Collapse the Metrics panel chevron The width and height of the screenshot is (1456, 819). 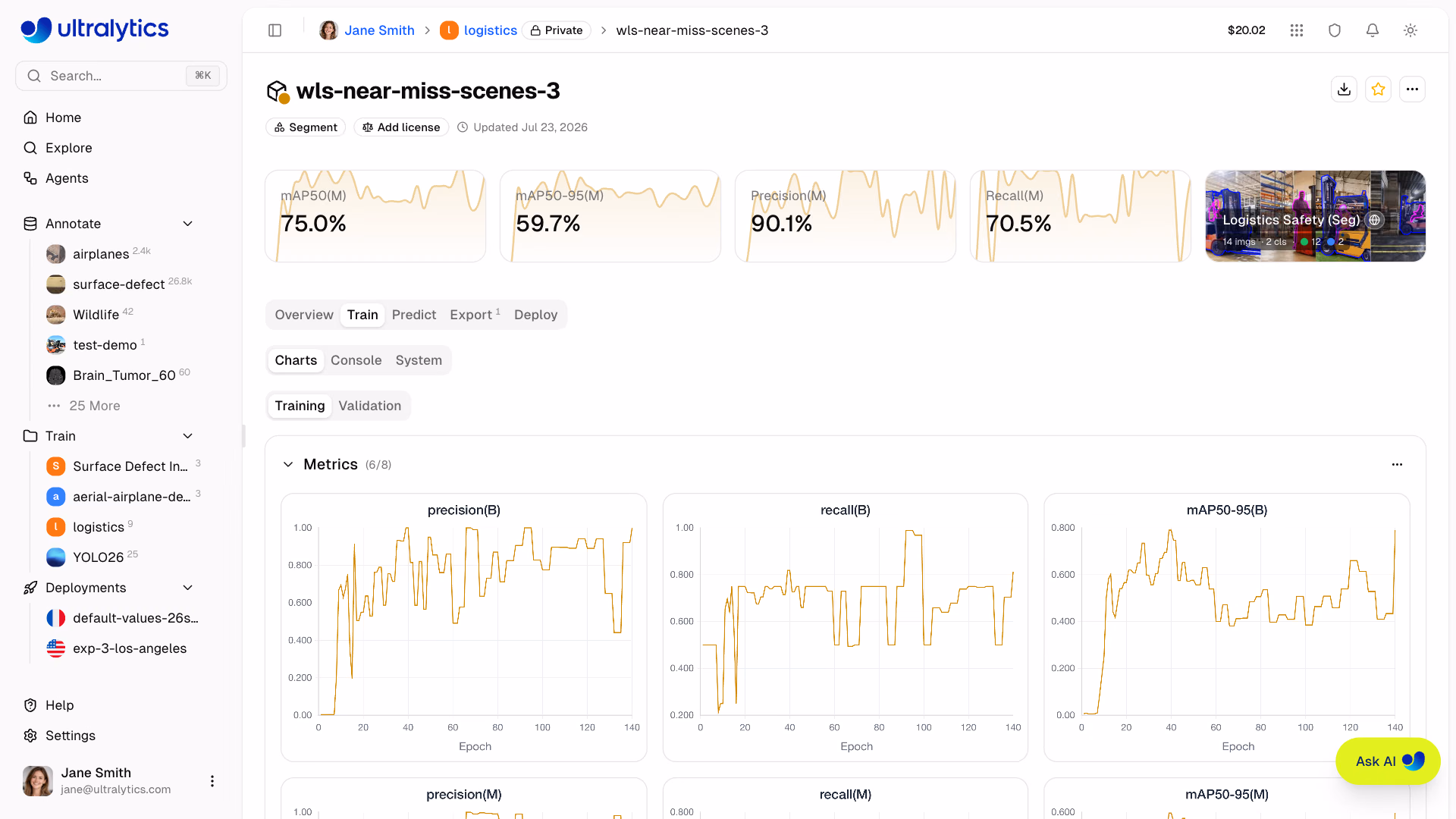[288, 464]
